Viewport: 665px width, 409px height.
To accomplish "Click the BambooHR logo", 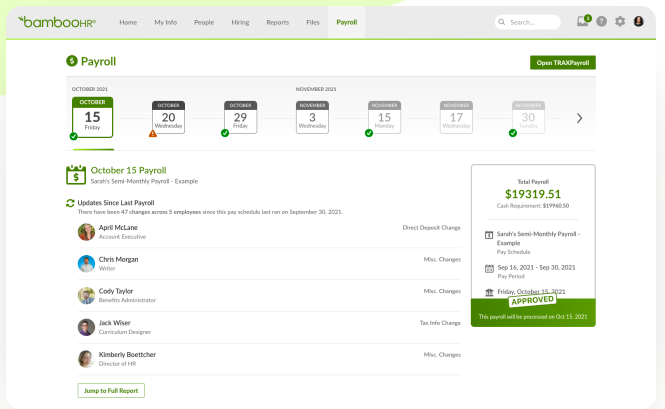I will coord(57,22).
